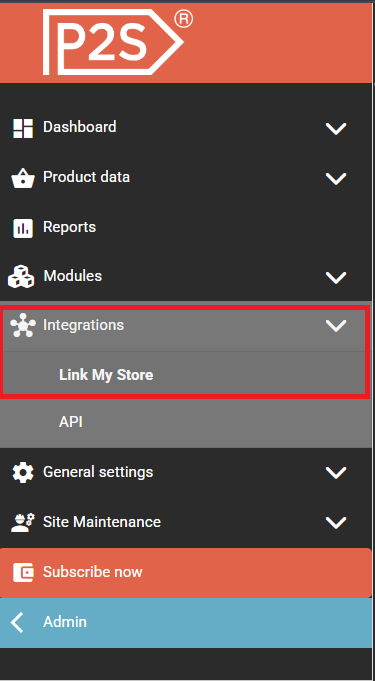Click the Subscribe now wallet icon
Viewport: 375px width, 681px height.
point(23,572)
